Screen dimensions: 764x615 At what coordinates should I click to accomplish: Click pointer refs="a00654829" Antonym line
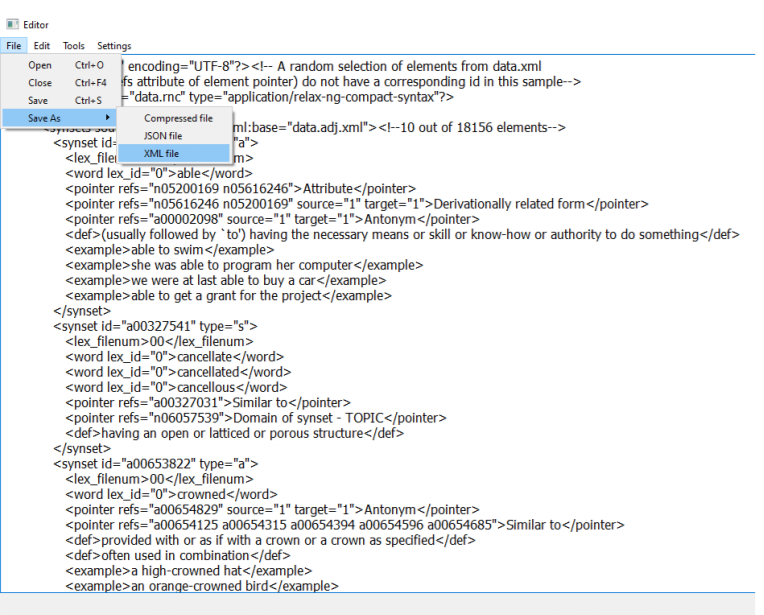[x=272, y=510]
